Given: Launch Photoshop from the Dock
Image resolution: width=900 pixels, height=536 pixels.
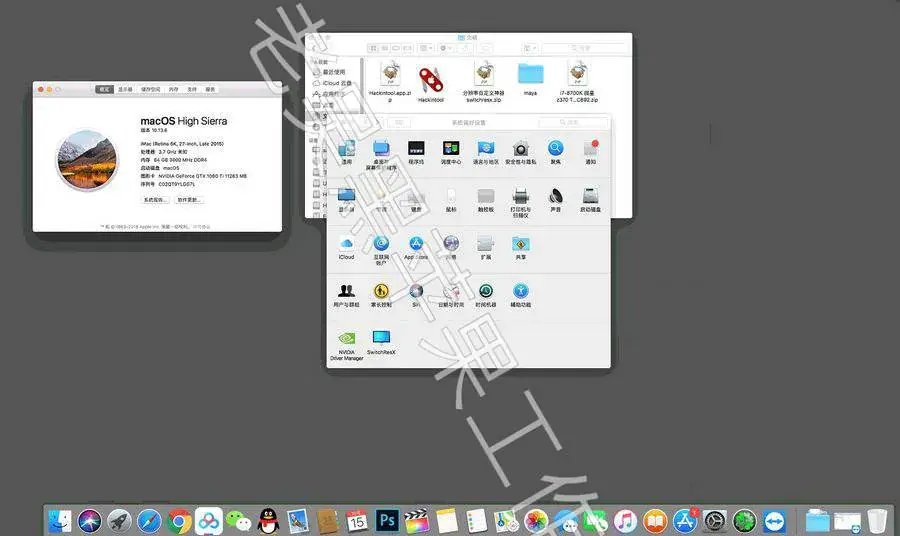Looking at the screenshot, I should click(387, 521).
